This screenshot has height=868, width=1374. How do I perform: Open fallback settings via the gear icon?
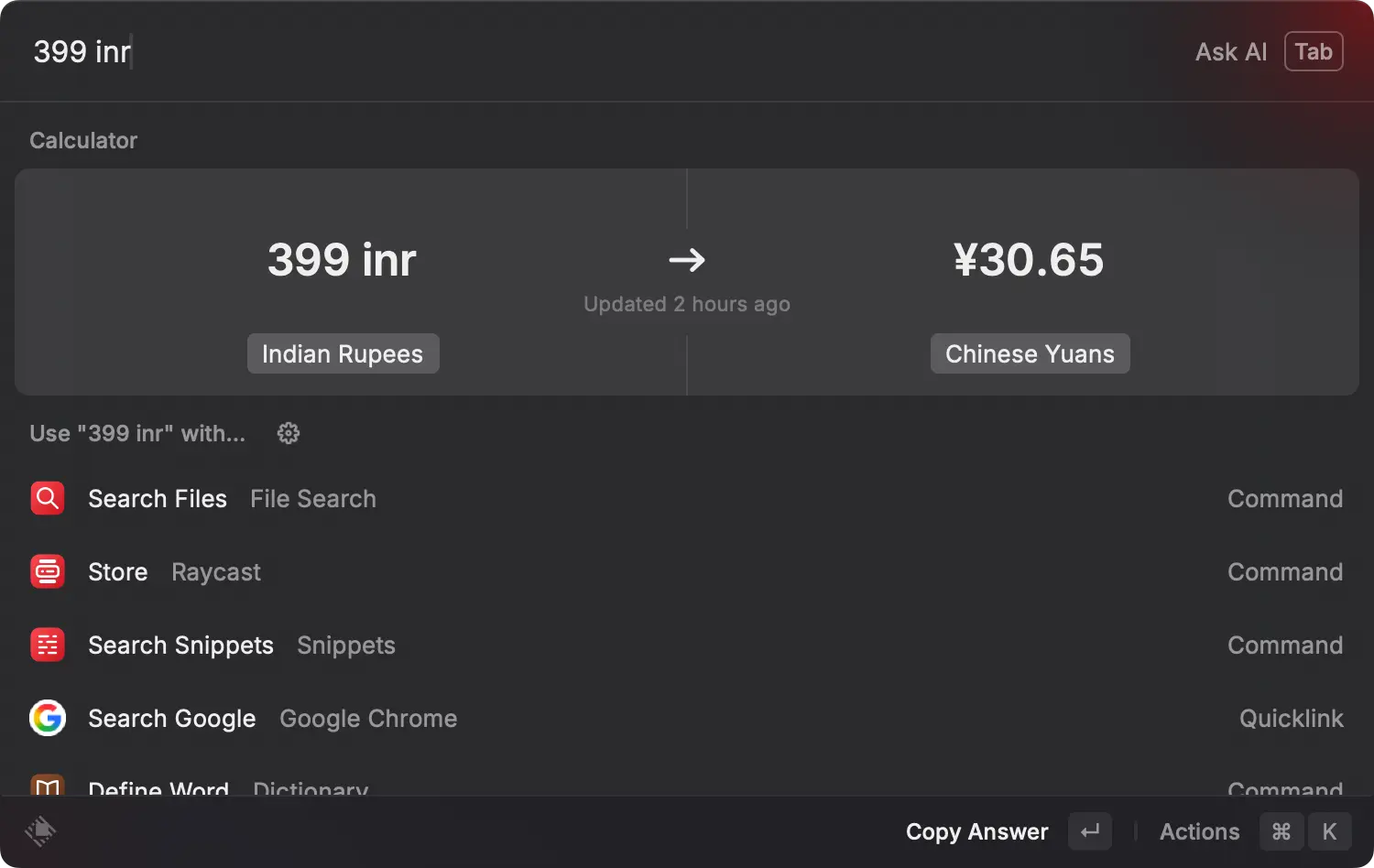coord(289,433)
